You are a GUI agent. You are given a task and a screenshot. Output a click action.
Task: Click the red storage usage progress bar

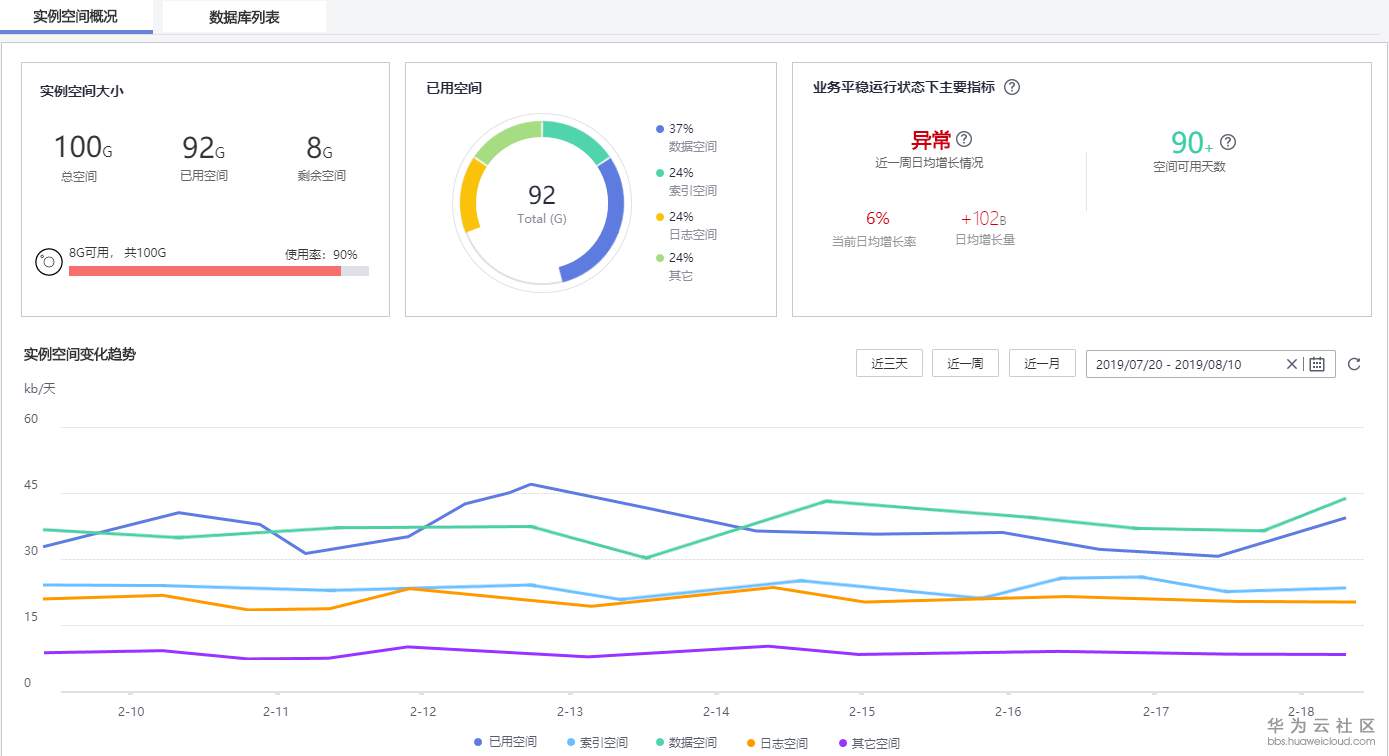point(204,271)
